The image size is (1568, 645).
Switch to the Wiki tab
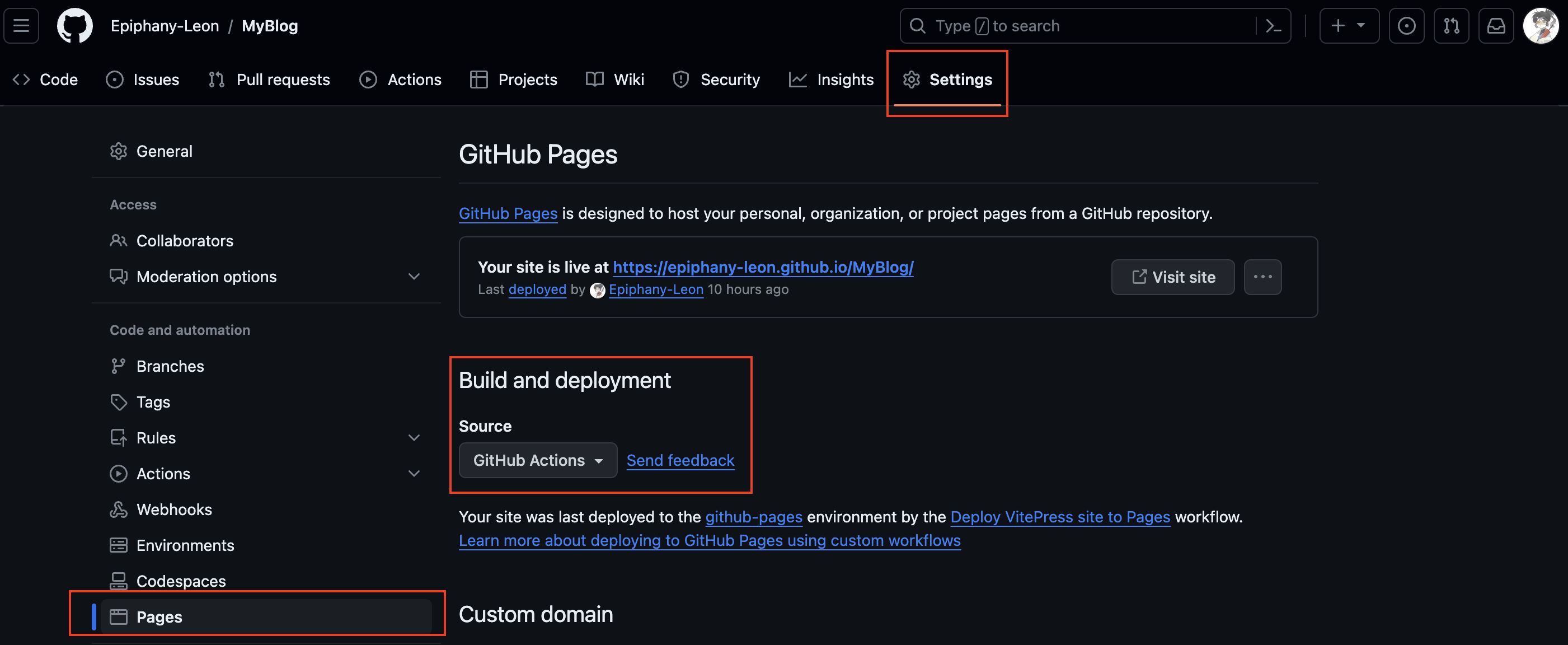[615, 80]
